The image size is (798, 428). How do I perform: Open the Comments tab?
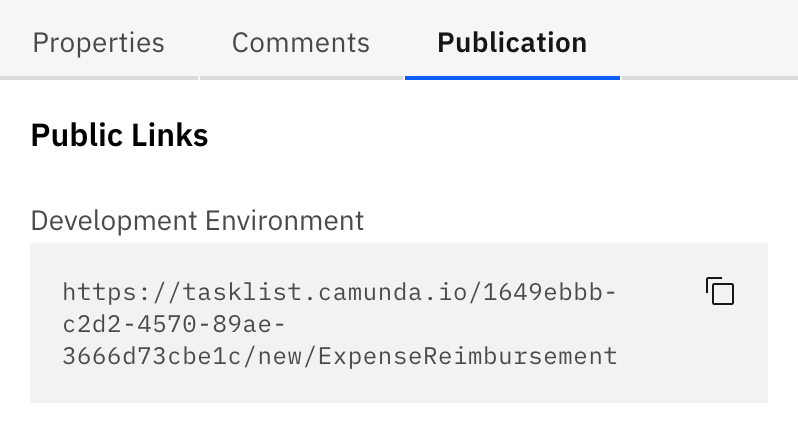300,43
